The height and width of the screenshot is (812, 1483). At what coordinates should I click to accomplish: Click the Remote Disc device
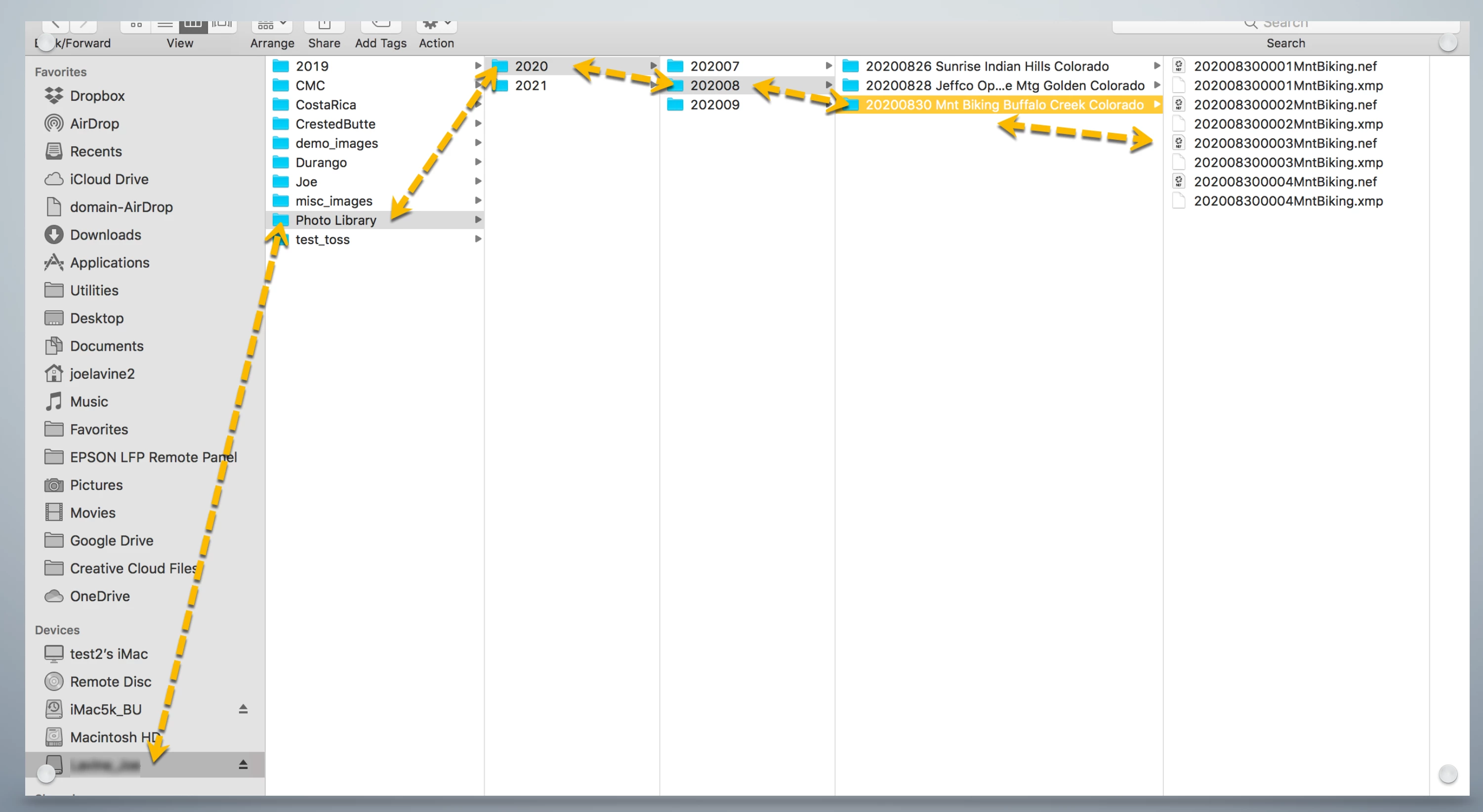110,682
